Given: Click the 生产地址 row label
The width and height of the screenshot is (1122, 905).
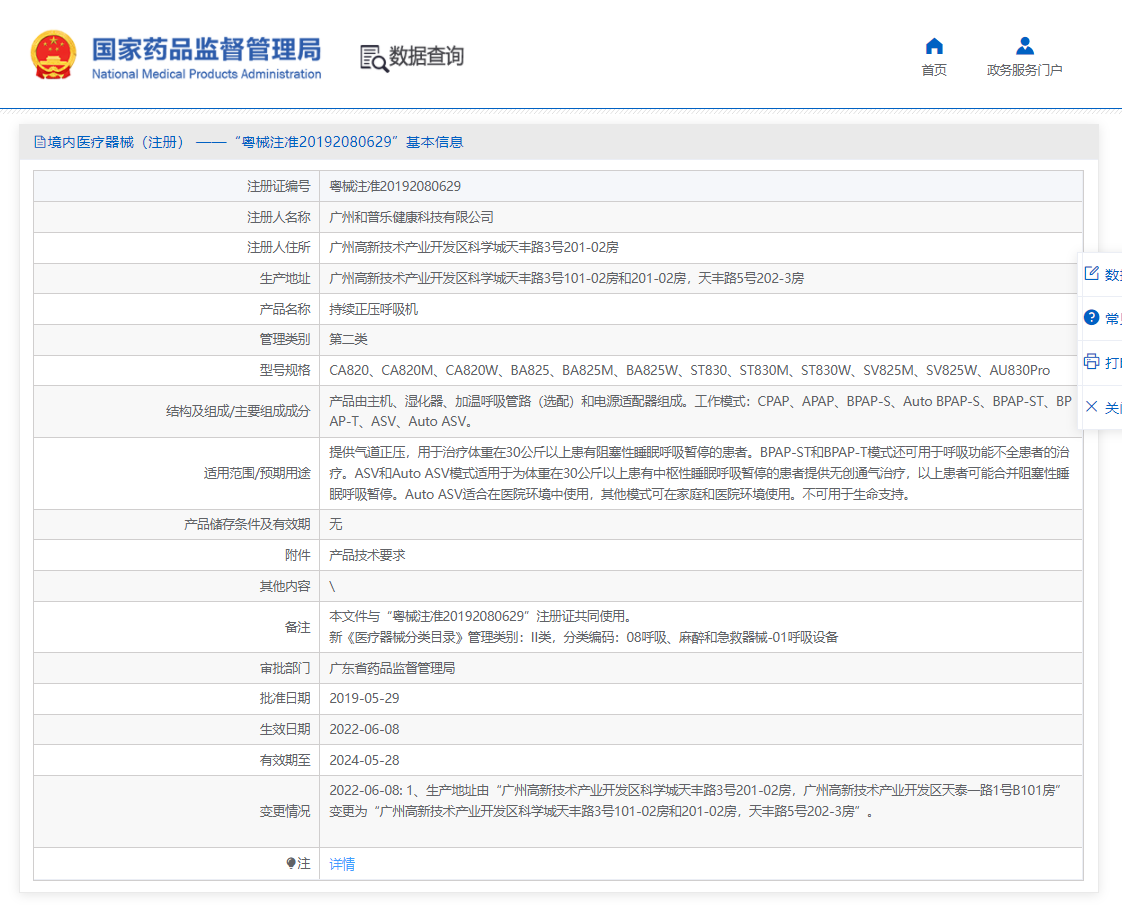Looking at the screenshot, I should coord(285,278).
